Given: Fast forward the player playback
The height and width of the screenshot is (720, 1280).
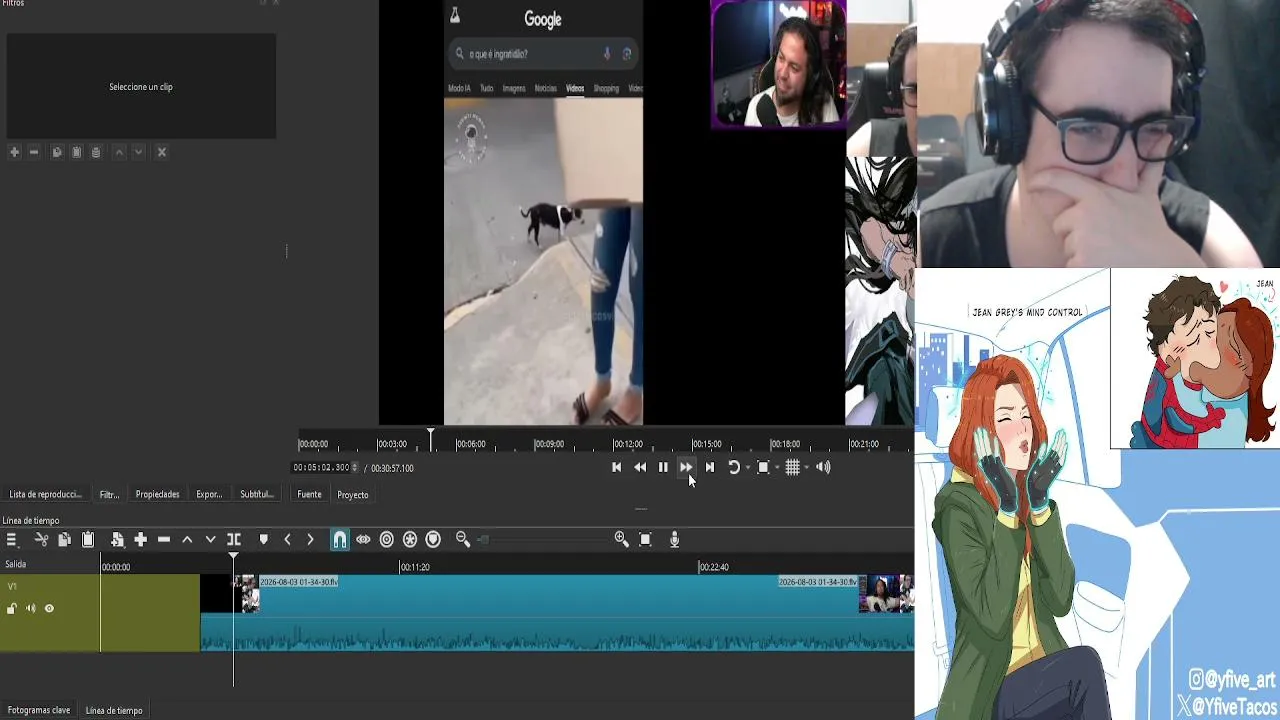Looking at the screenshot, I should tap(686, 467).
